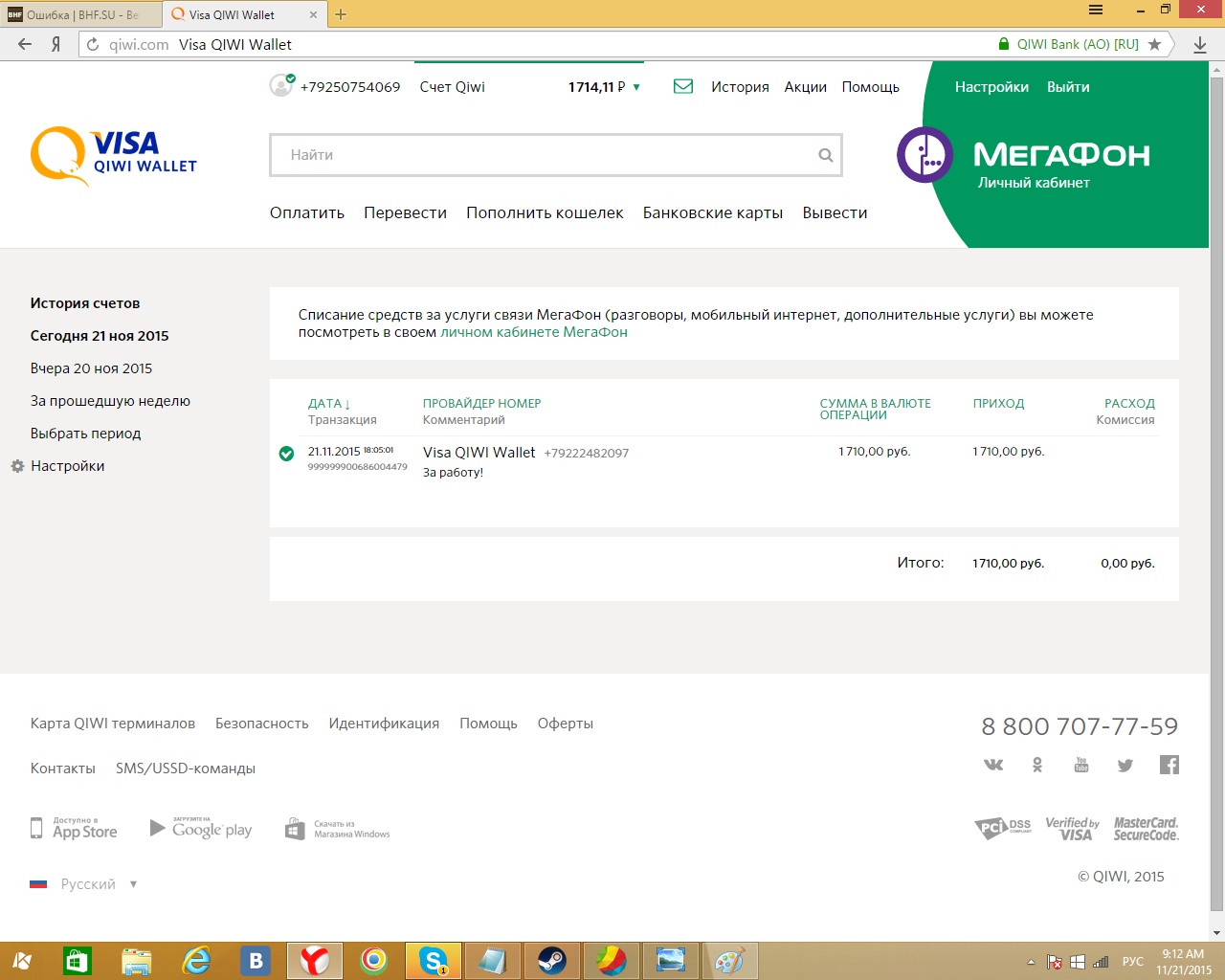
Task: Click the user profile avatar icon
Action: [x=280, y=85]
